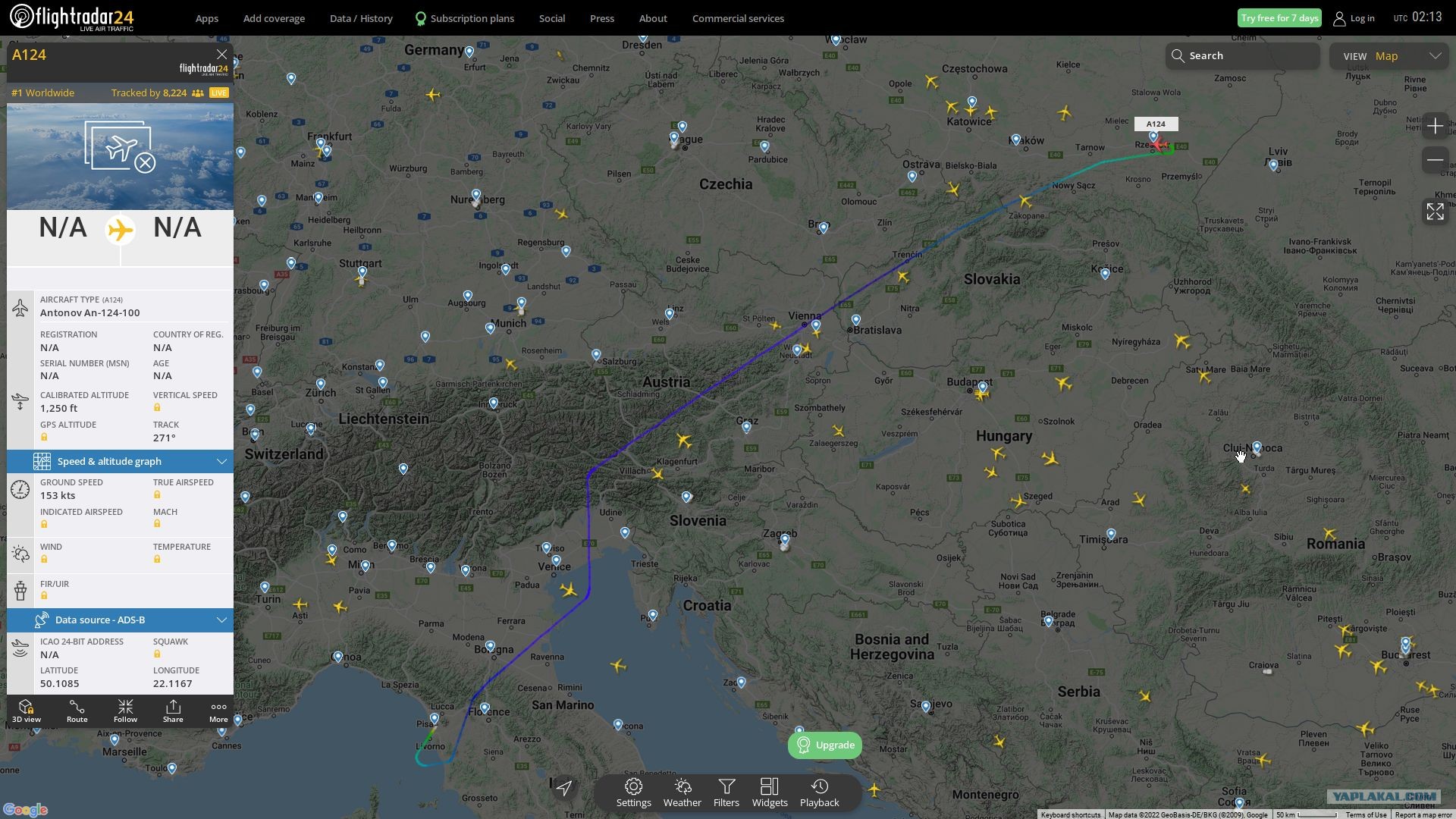Click the yellow plane icon between N/A airports
Viewport: 1456px width, 819px height.
coord(120,230)
